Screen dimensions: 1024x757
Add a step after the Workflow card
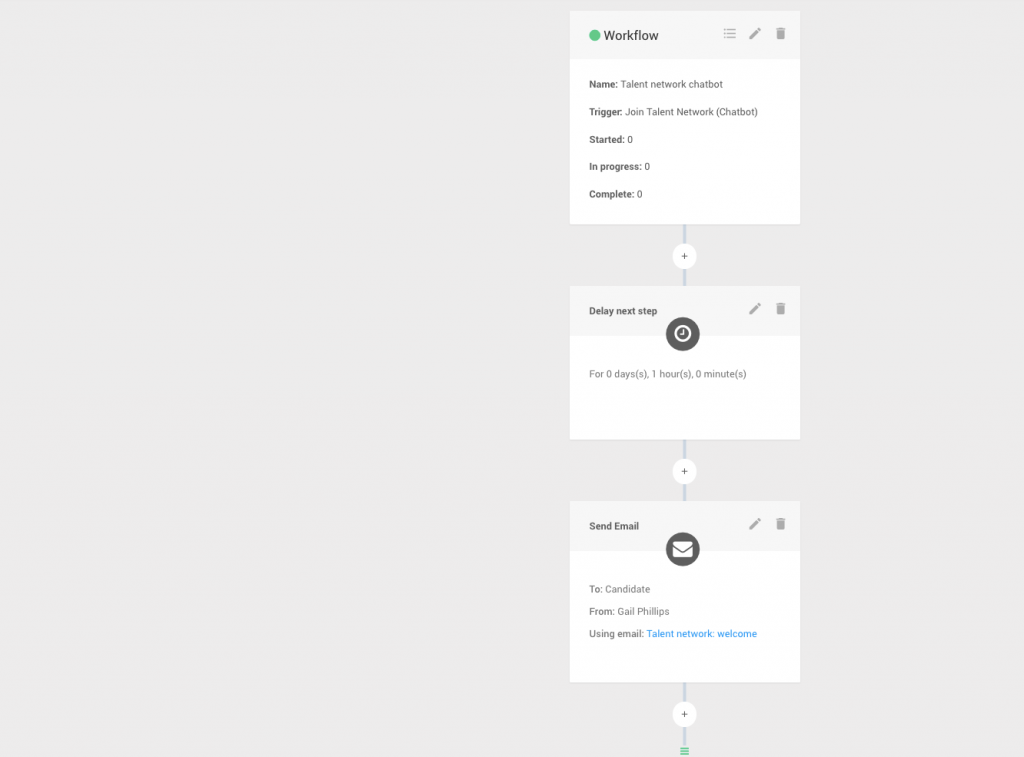pos(684,256)
